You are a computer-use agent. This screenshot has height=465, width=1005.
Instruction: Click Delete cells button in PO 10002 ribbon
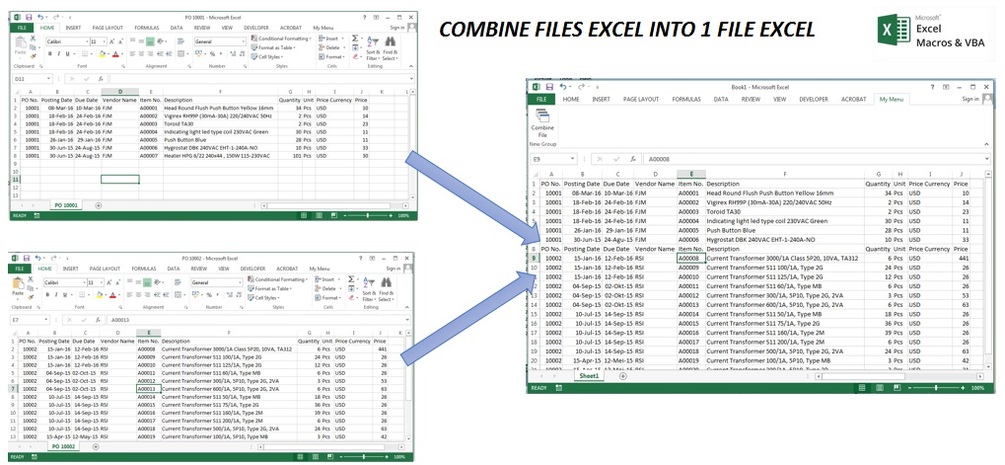coord(327,289)
